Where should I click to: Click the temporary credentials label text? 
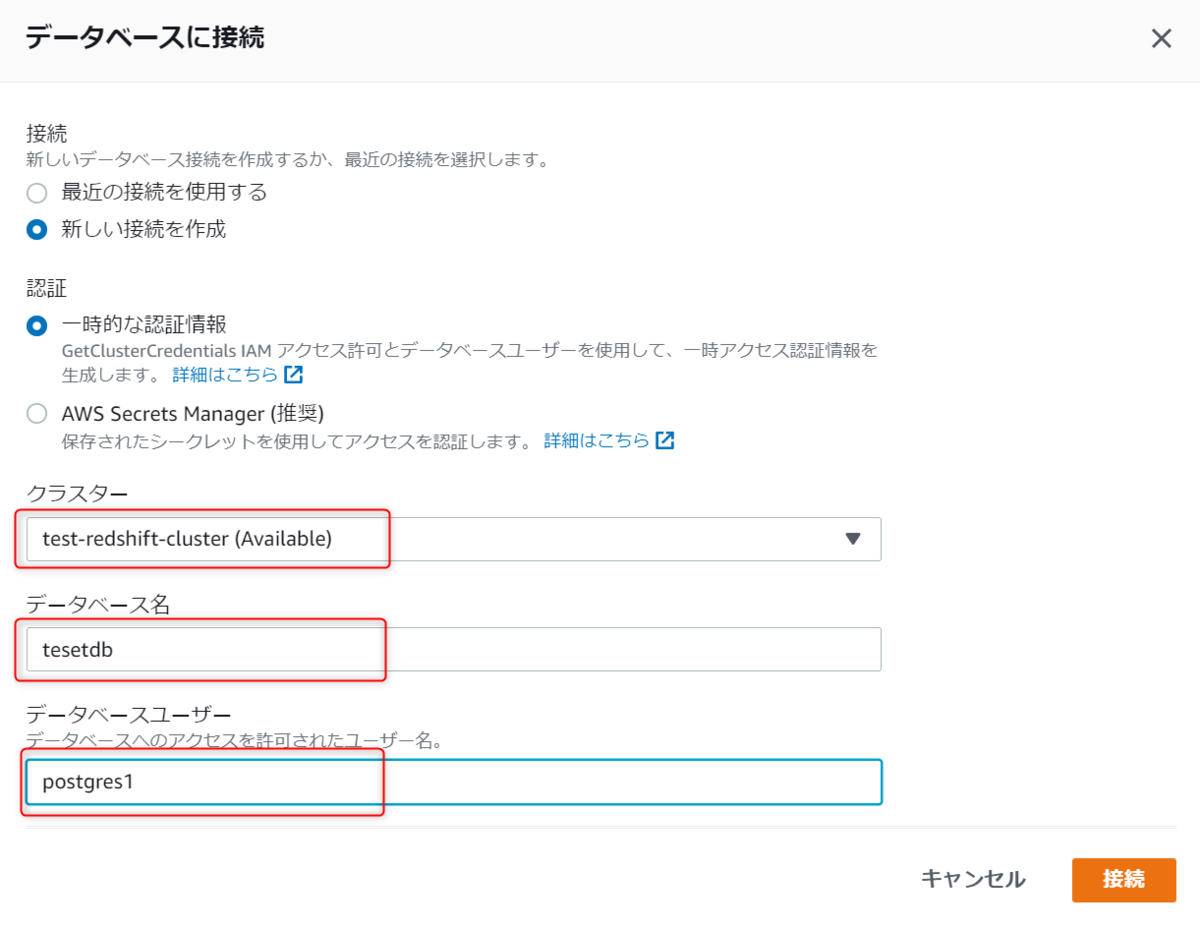144,325
